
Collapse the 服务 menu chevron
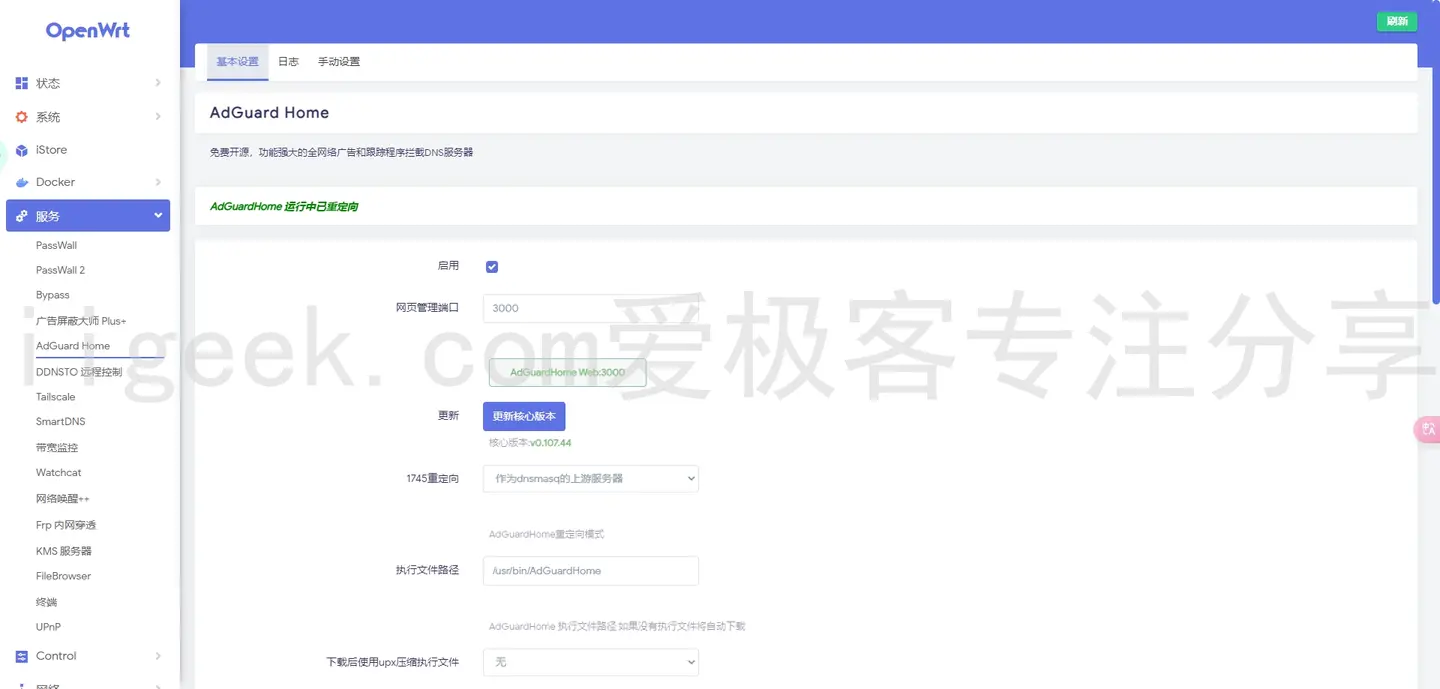[x=157, y=215]
